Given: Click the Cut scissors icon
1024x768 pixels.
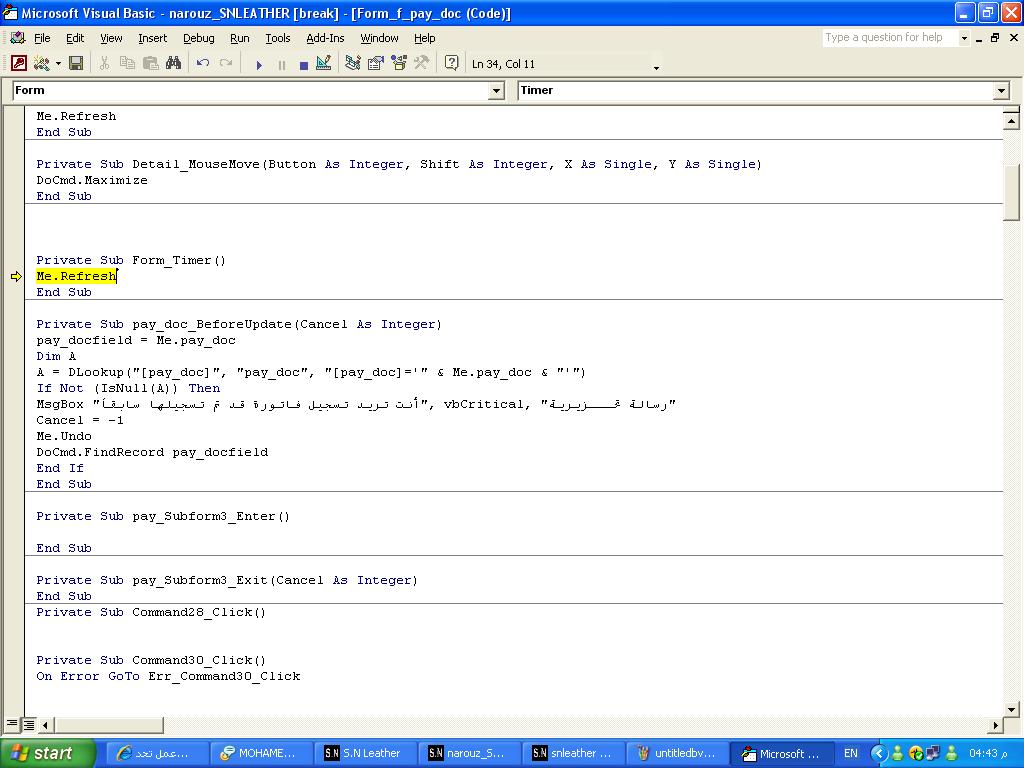Looking at the screenshot, I should point(104,63).
